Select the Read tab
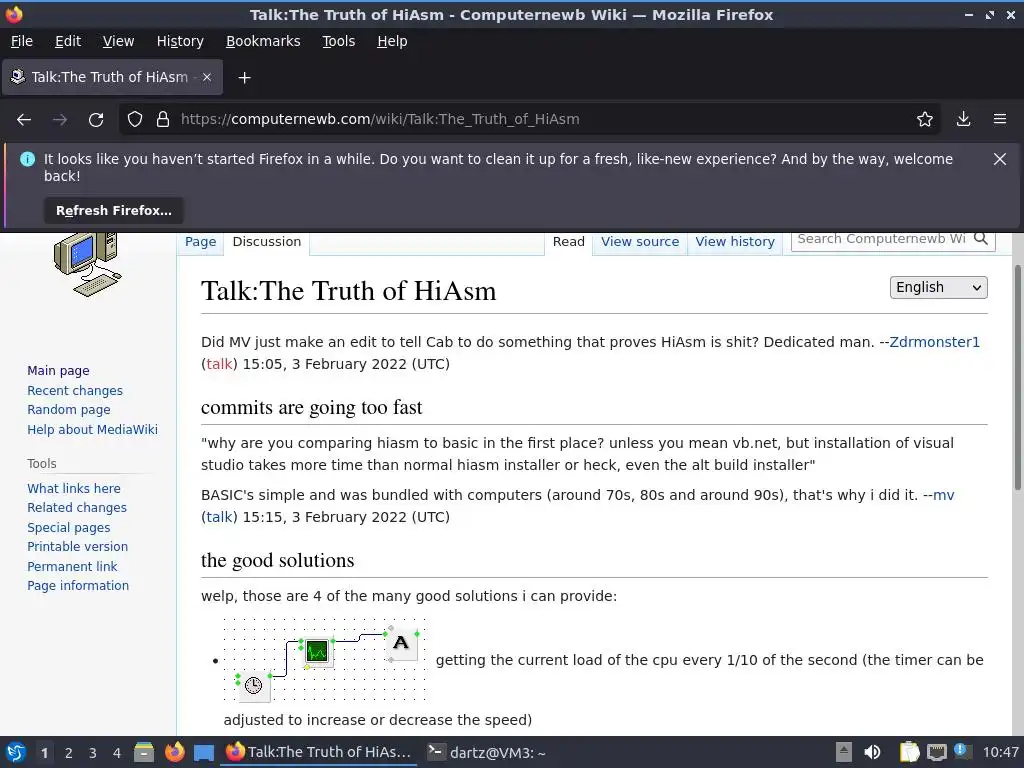 pos(569,242)
